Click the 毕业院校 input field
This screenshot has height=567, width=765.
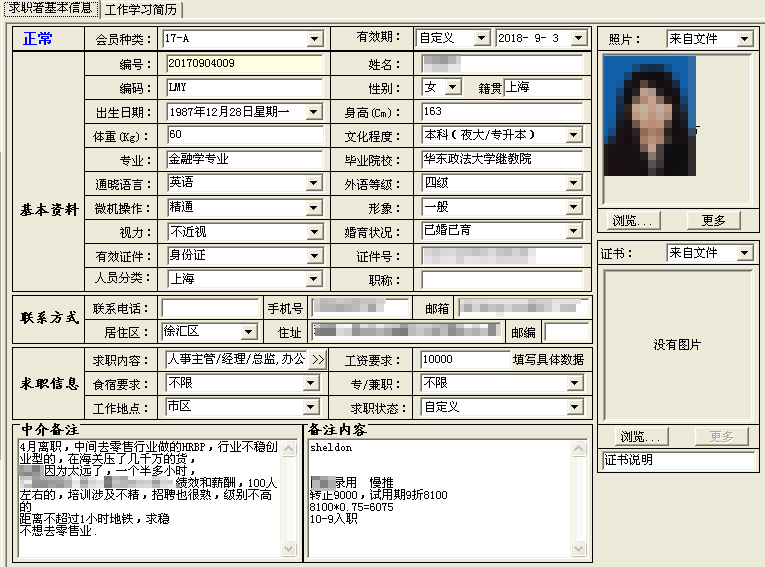pos(502,159)
